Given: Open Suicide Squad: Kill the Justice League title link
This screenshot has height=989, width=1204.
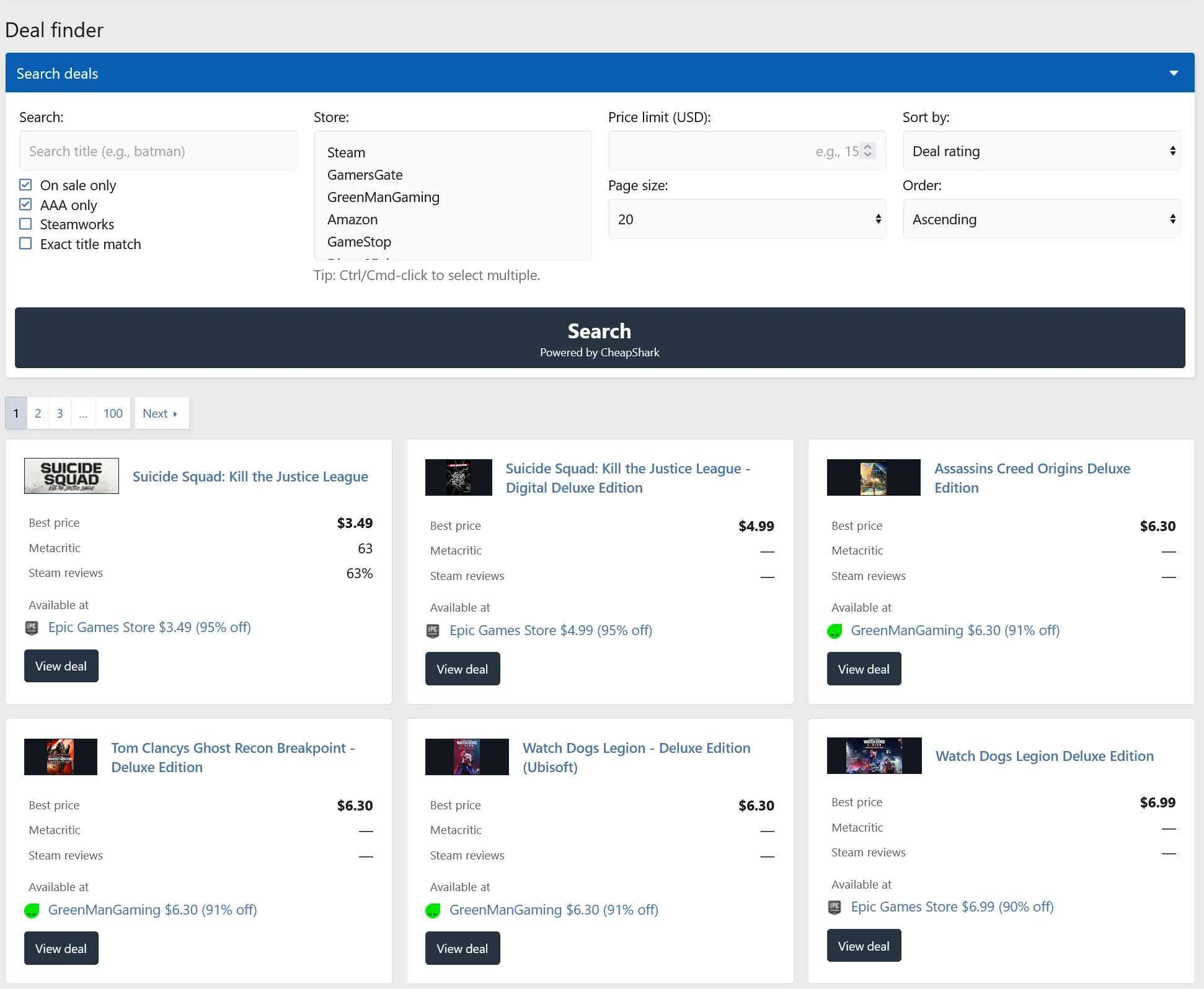Looking at the screenshot, I should click(250, 477).
